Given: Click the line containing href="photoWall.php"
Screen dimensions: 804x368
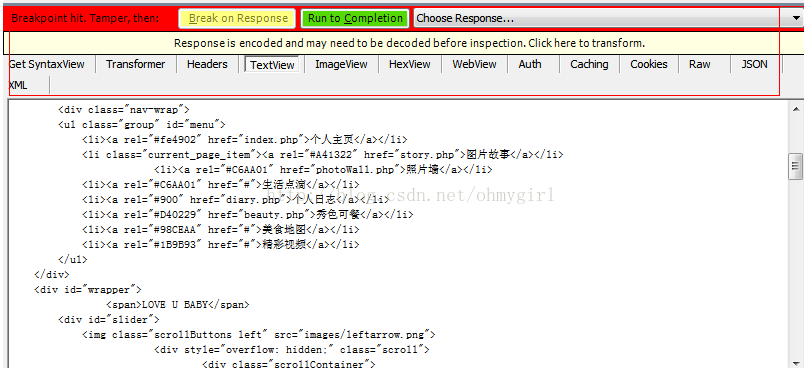Looking at the screenshot, I should (x=323, y=170).
